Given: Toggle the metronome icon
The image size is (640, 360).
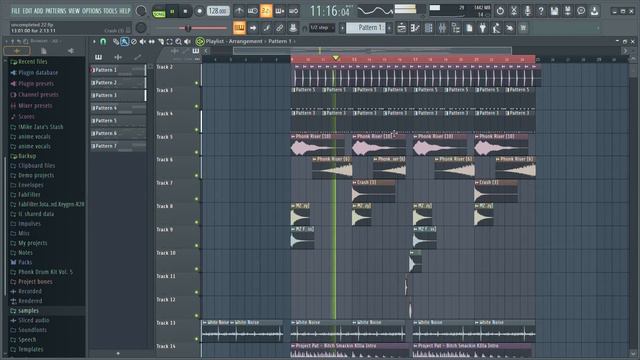Looking at the screenshot, I should (x=239, y=11).
